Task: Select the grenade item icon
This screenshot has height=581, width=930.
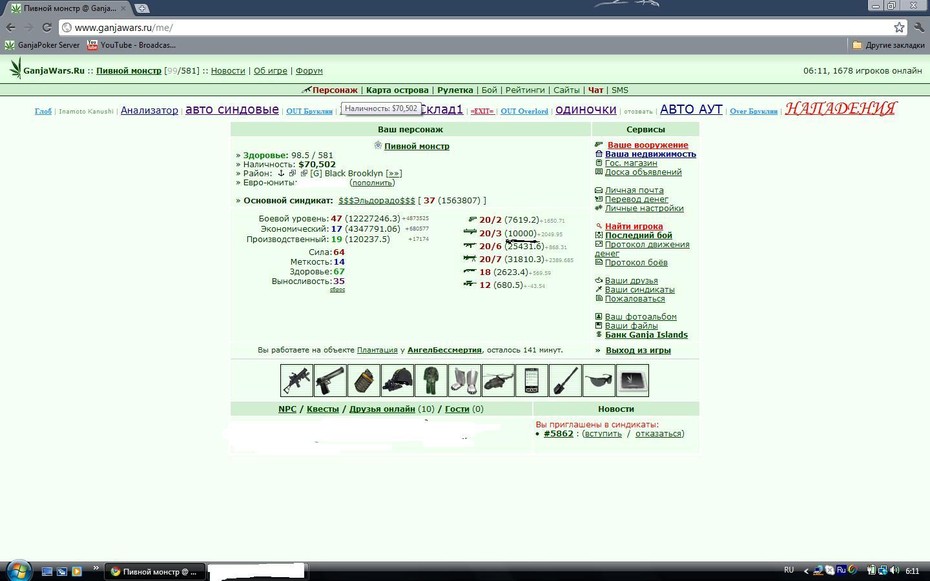Action: pos(364,380)
